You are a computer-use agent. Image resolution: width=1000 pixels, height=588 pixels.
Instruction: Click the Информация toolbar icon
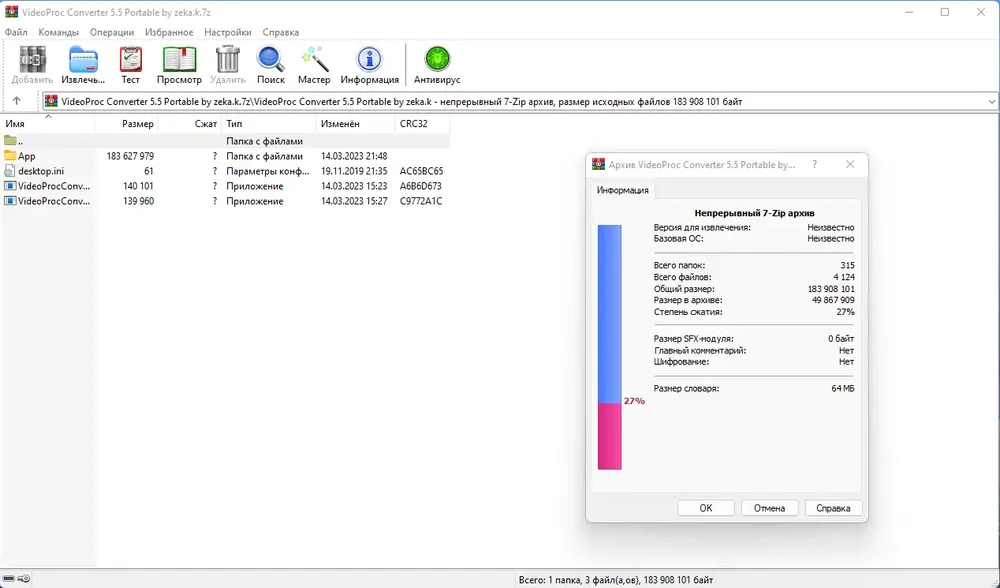click(369, 64)
